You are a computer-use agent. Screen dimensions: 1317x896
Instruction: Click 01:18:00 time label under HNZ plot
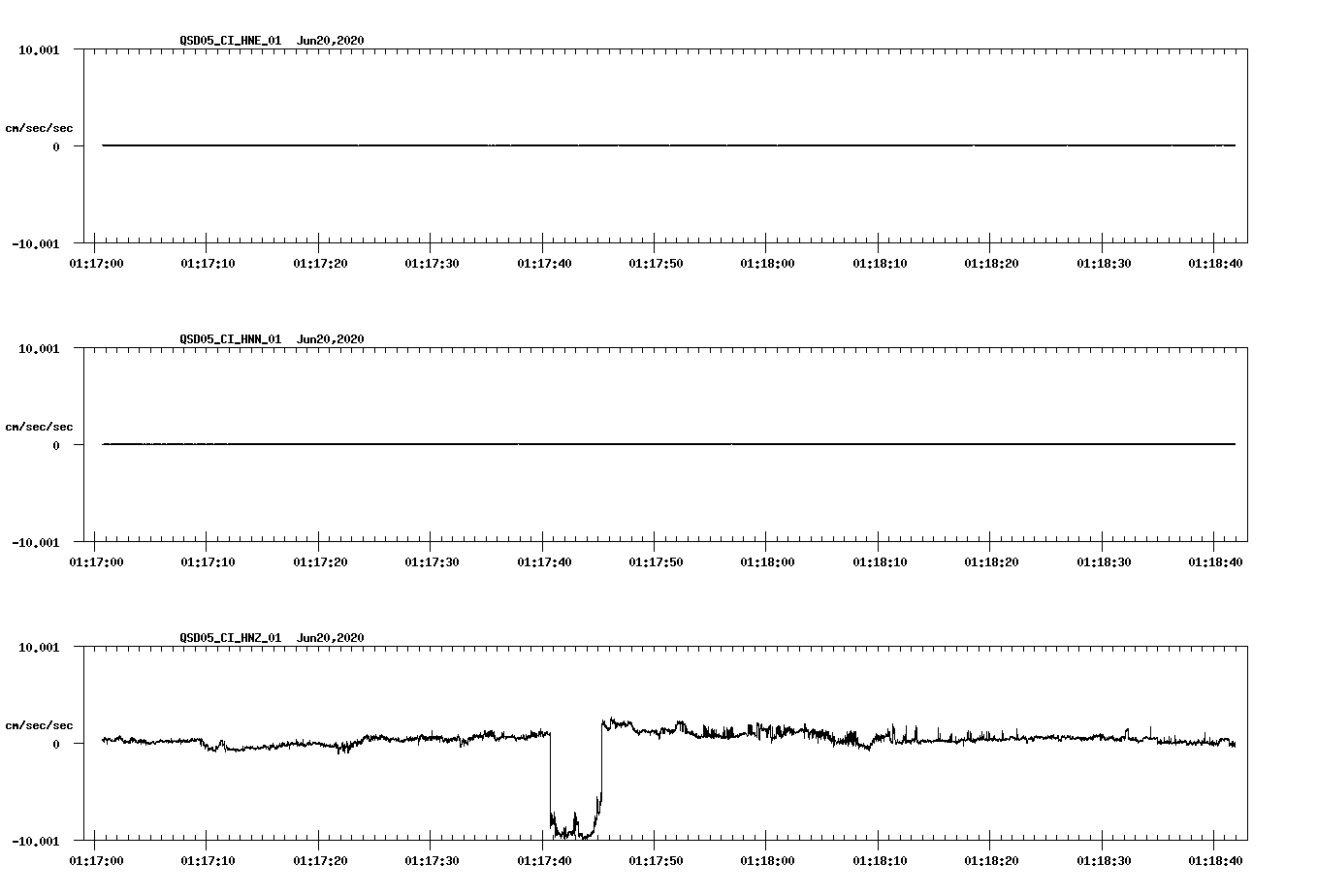click(x=768, y=861)
